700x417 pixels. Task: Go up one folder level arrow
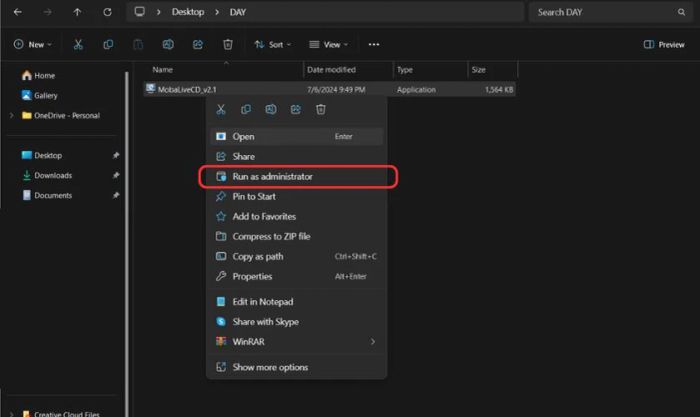pyautogui.click(x=77, y=12)
